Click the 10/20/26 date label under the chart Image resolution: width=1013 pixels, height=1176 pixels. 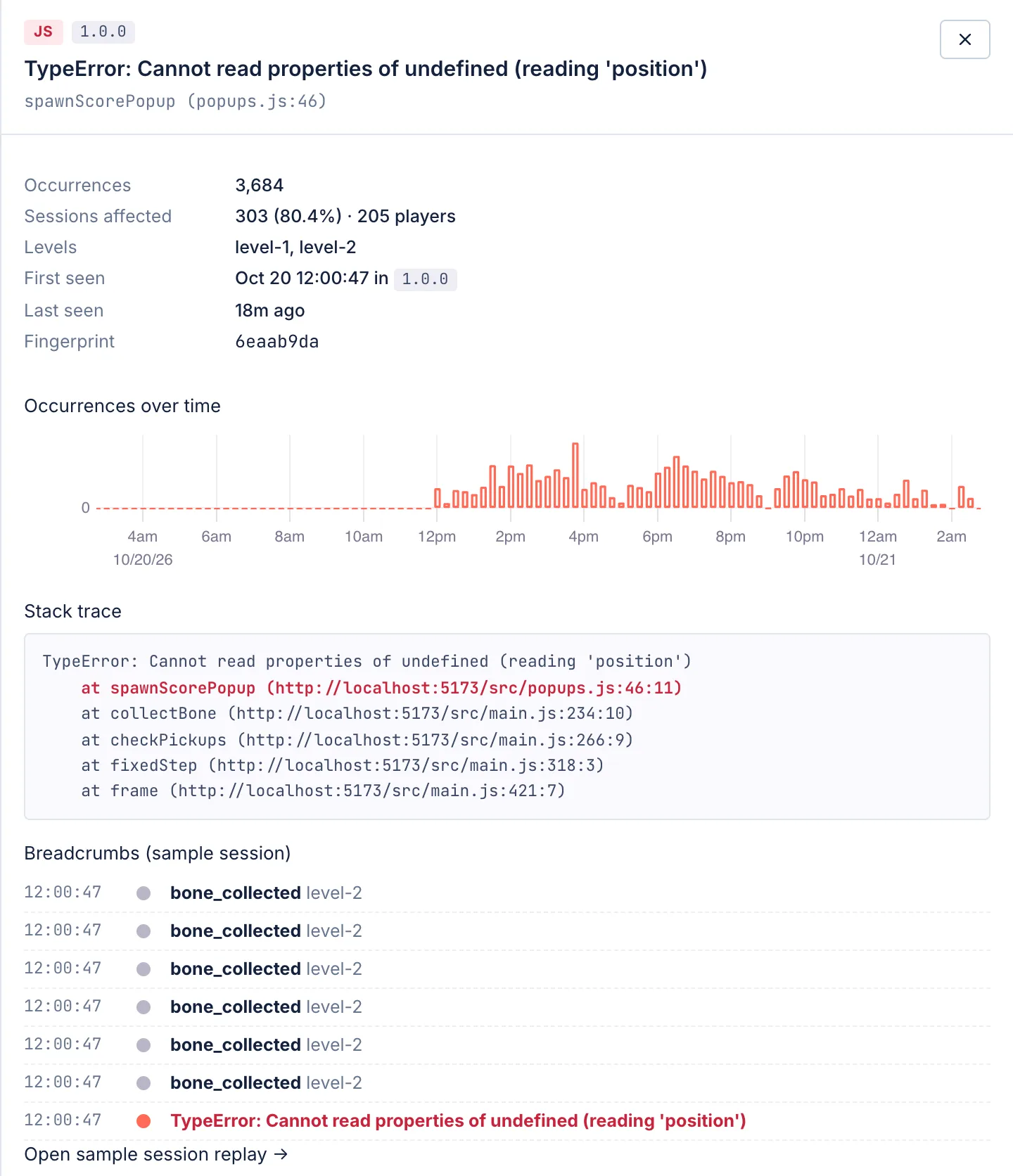click(143, 560)
